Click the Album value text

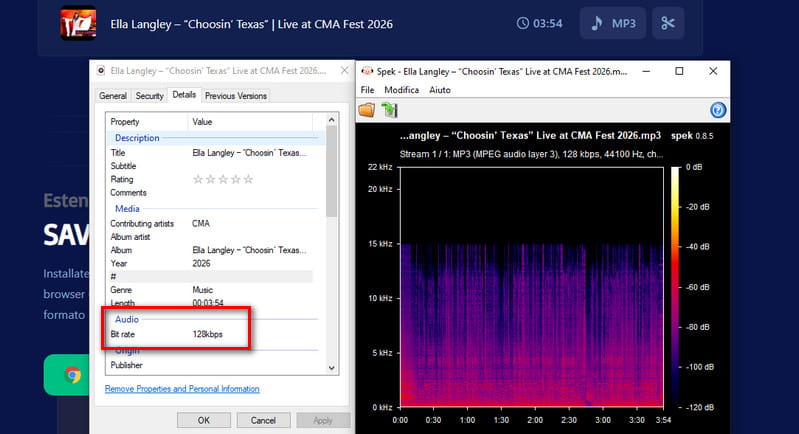click(x=249, y=250)
